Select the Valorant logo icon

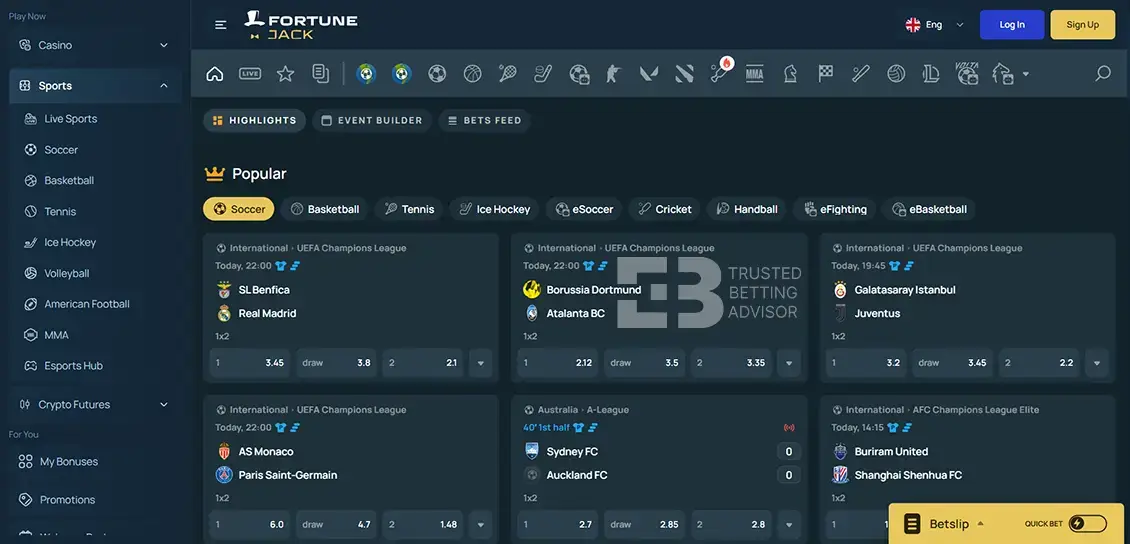(649, 73)
